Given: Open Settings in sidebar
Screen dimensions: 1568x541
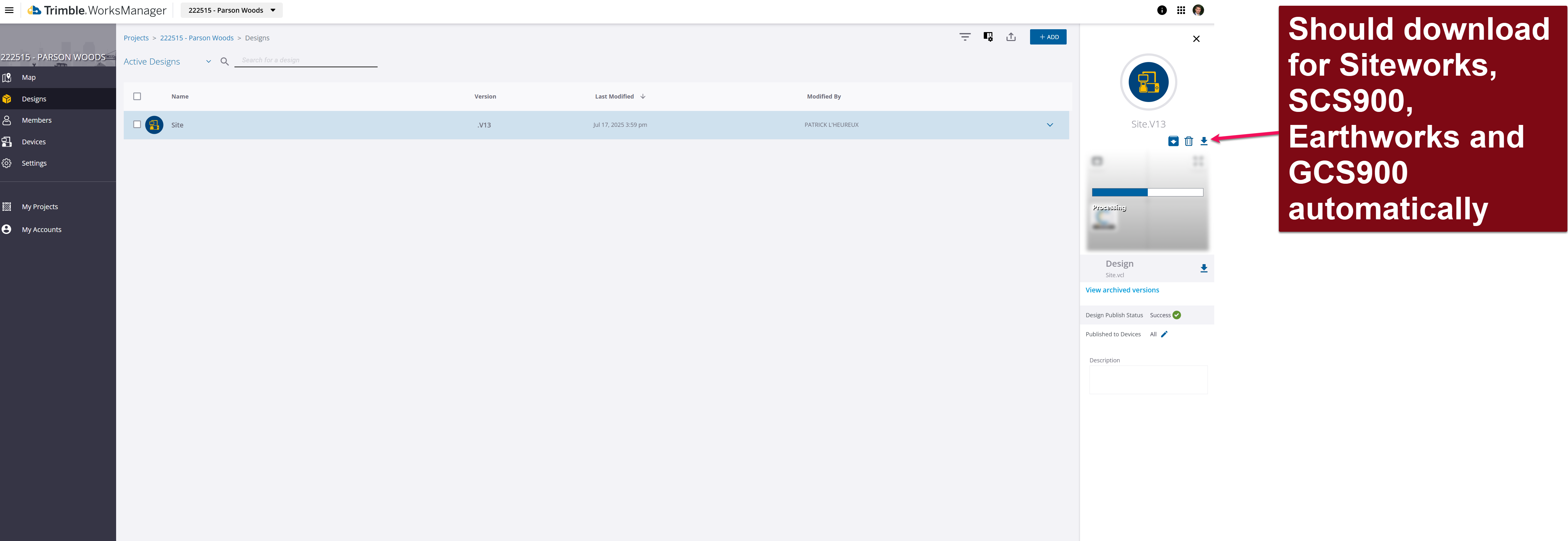Looking at the screenshot, I should pos(58,163).
